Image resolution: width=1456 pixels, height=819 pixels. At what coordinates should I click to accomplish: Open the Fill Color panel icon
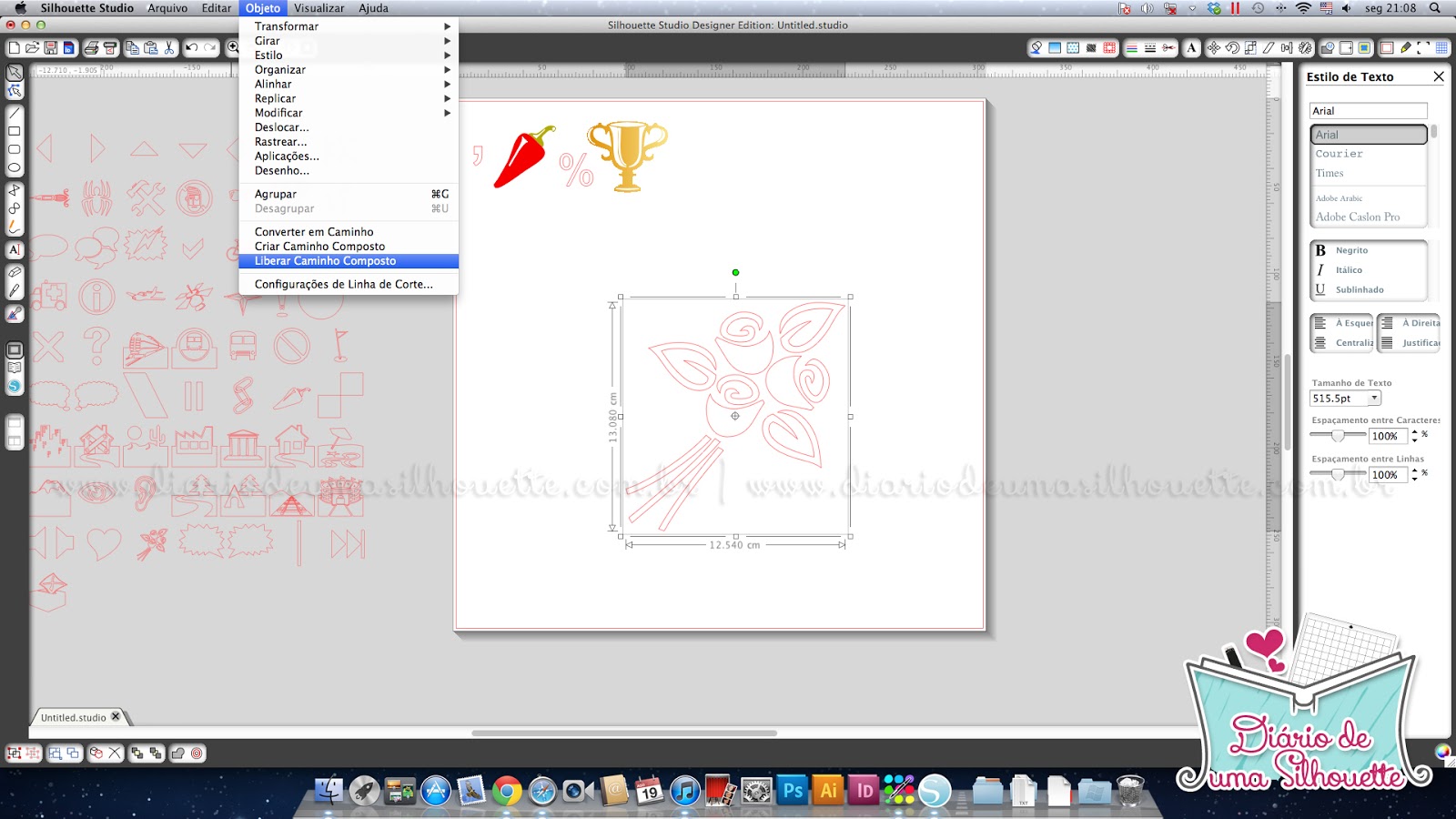(x=1036, y=47)
